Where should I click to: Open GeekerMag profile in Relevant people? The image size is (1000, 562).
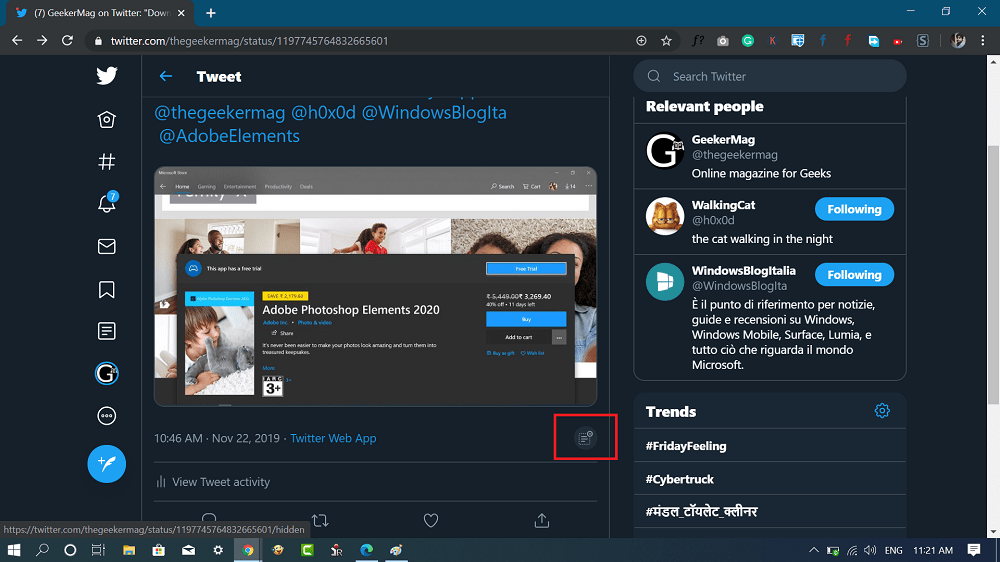pyautogui.click(x=770, y=156)
